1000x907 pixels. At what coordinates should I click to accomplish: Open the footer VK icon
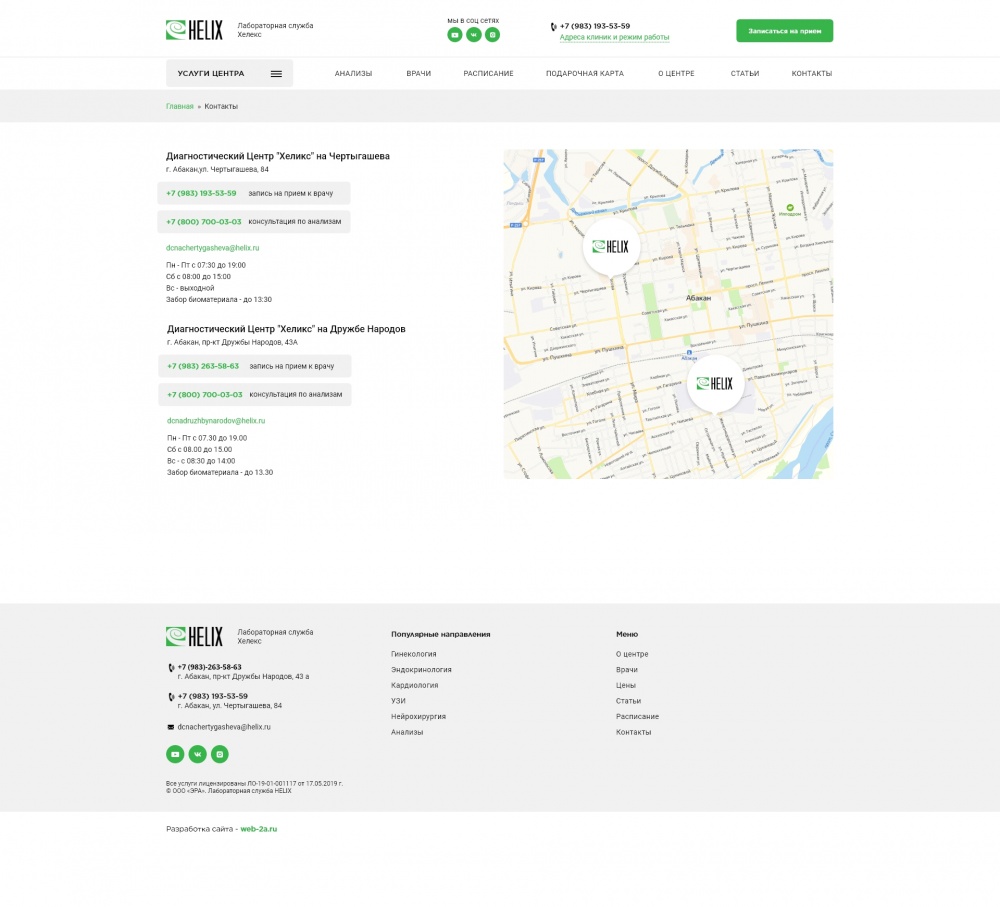(x=197, y=754)
